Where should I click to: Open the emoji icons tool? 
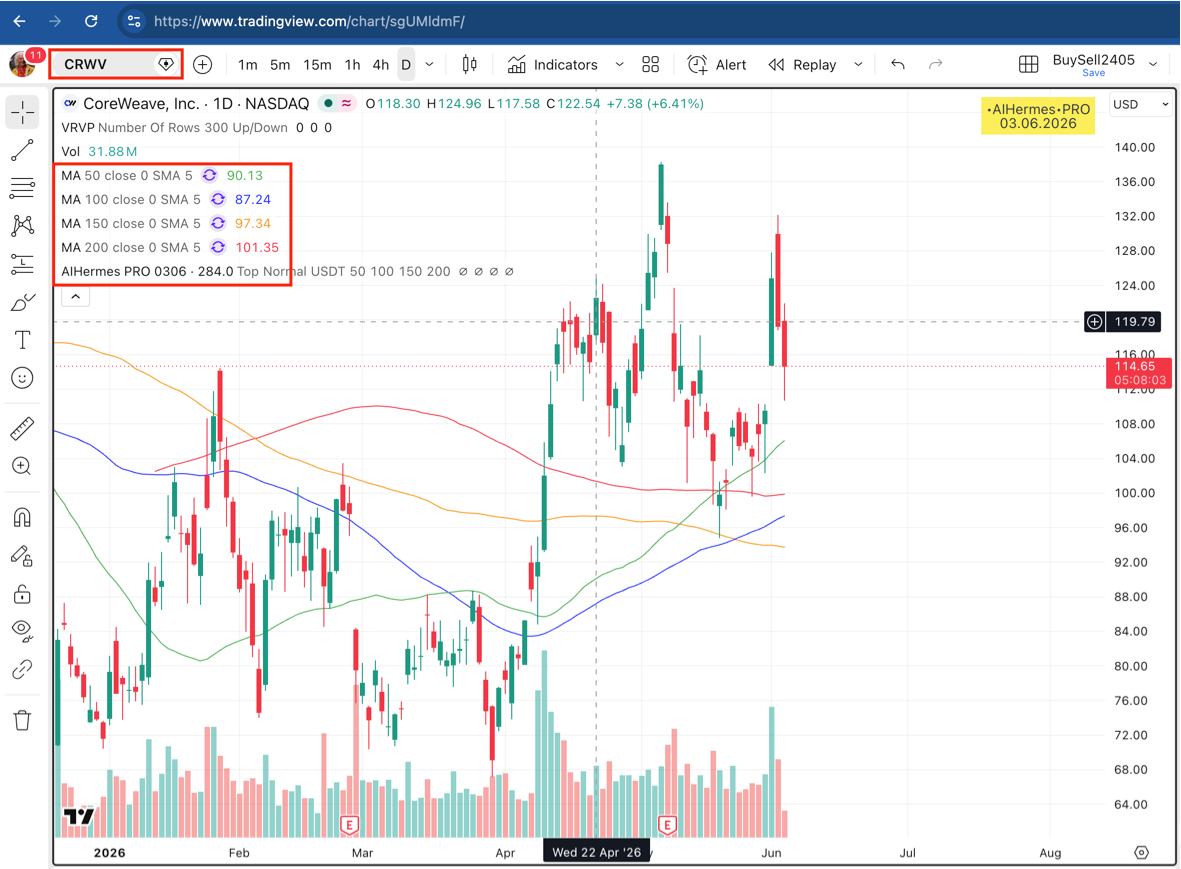click(x=22, y=377)
